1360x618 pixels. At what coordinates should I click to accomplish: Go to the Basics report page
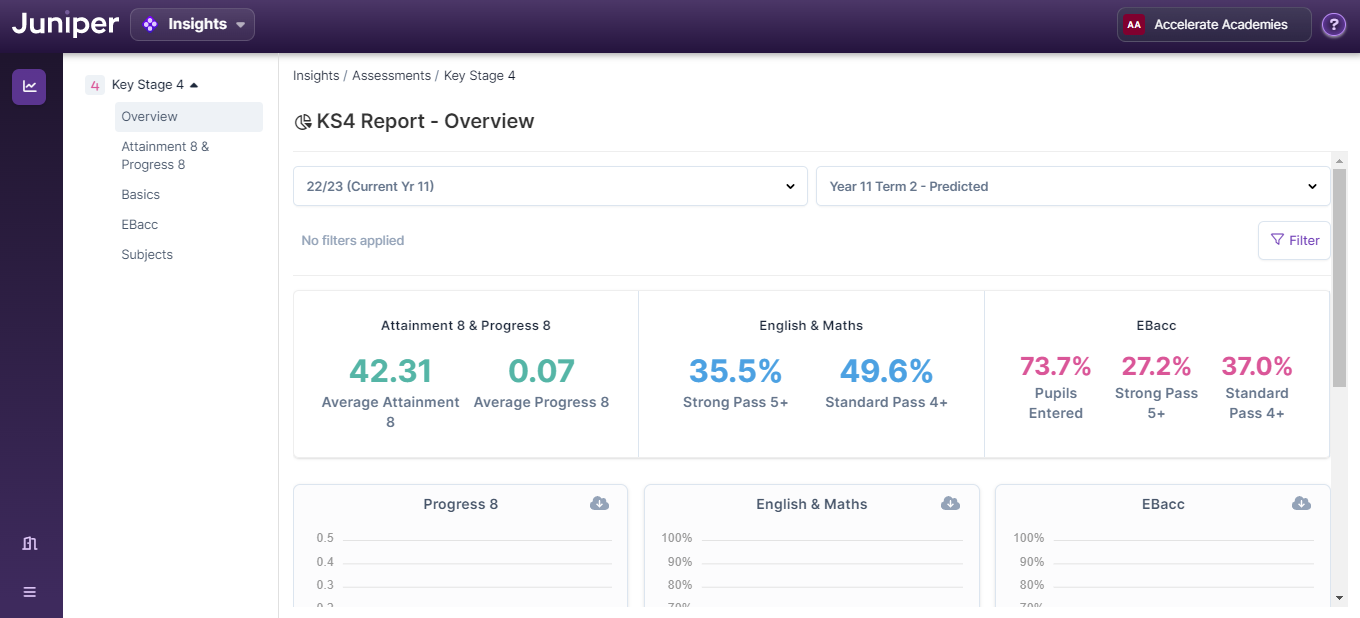[140, 195]
